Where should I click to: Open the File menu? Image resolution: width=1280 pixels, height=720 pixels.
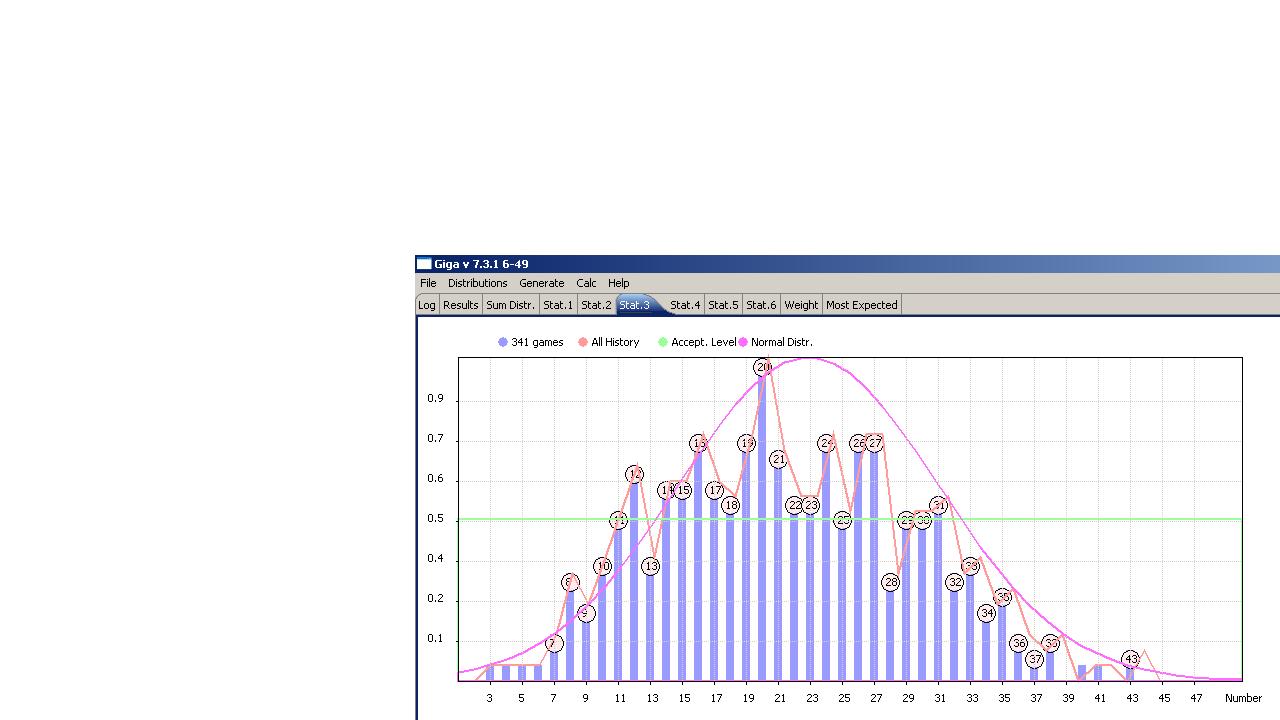click(x=428, y=283)
